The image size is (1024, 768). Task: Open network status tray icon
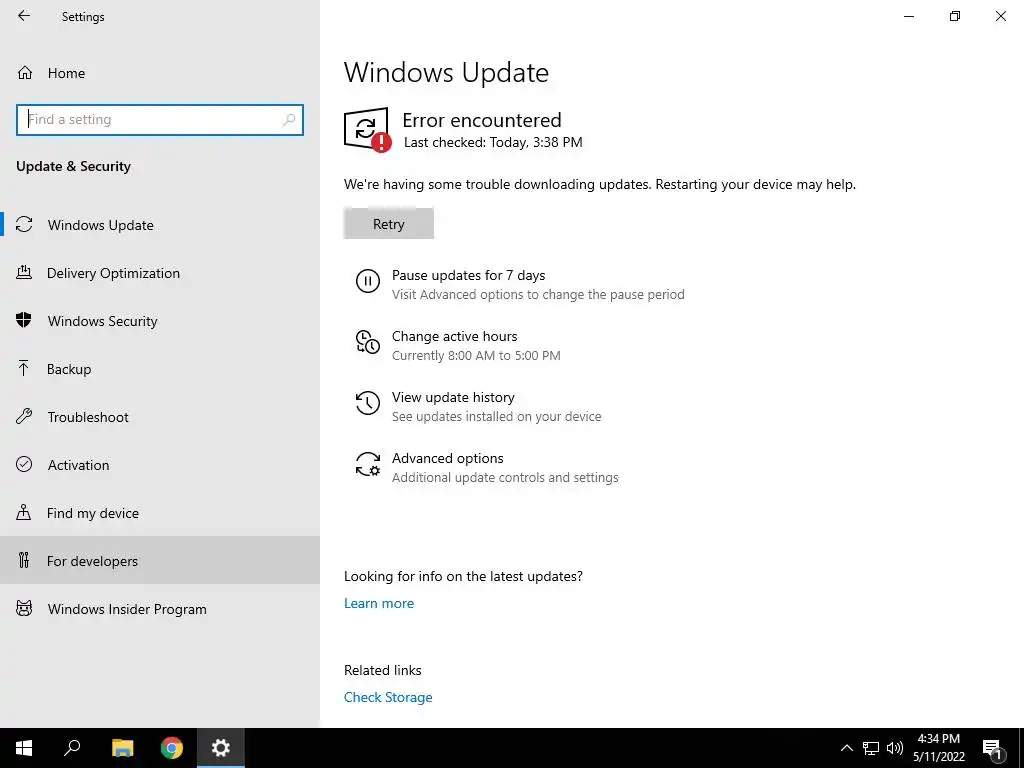tap(871, 748)
